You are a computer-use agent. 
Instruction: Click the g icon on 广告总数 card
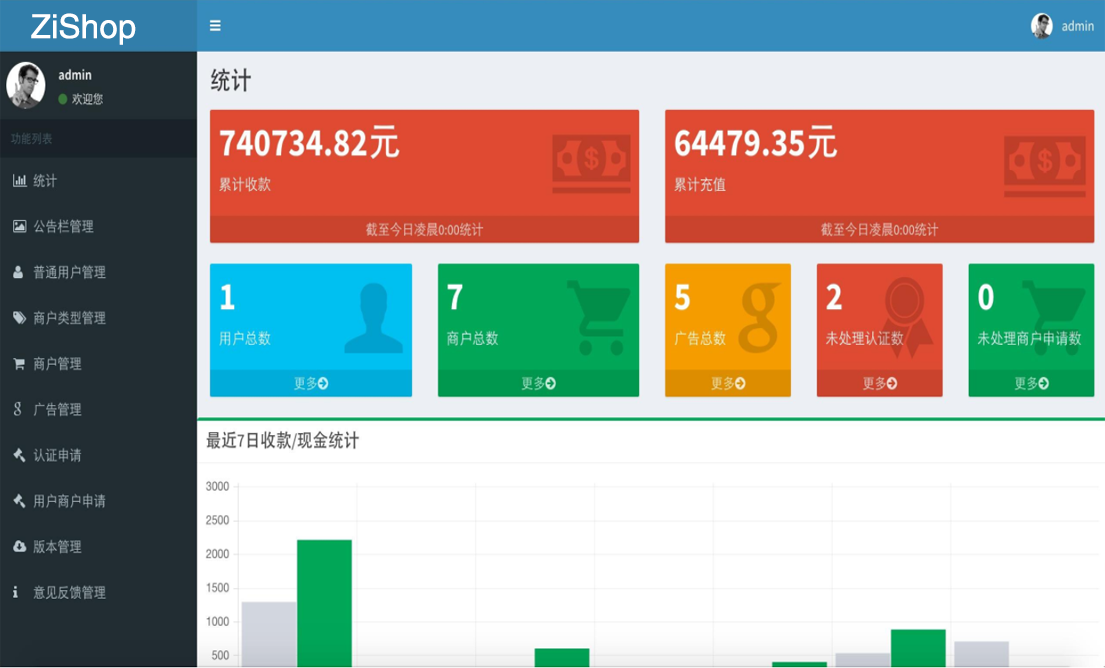pos(760,317)
